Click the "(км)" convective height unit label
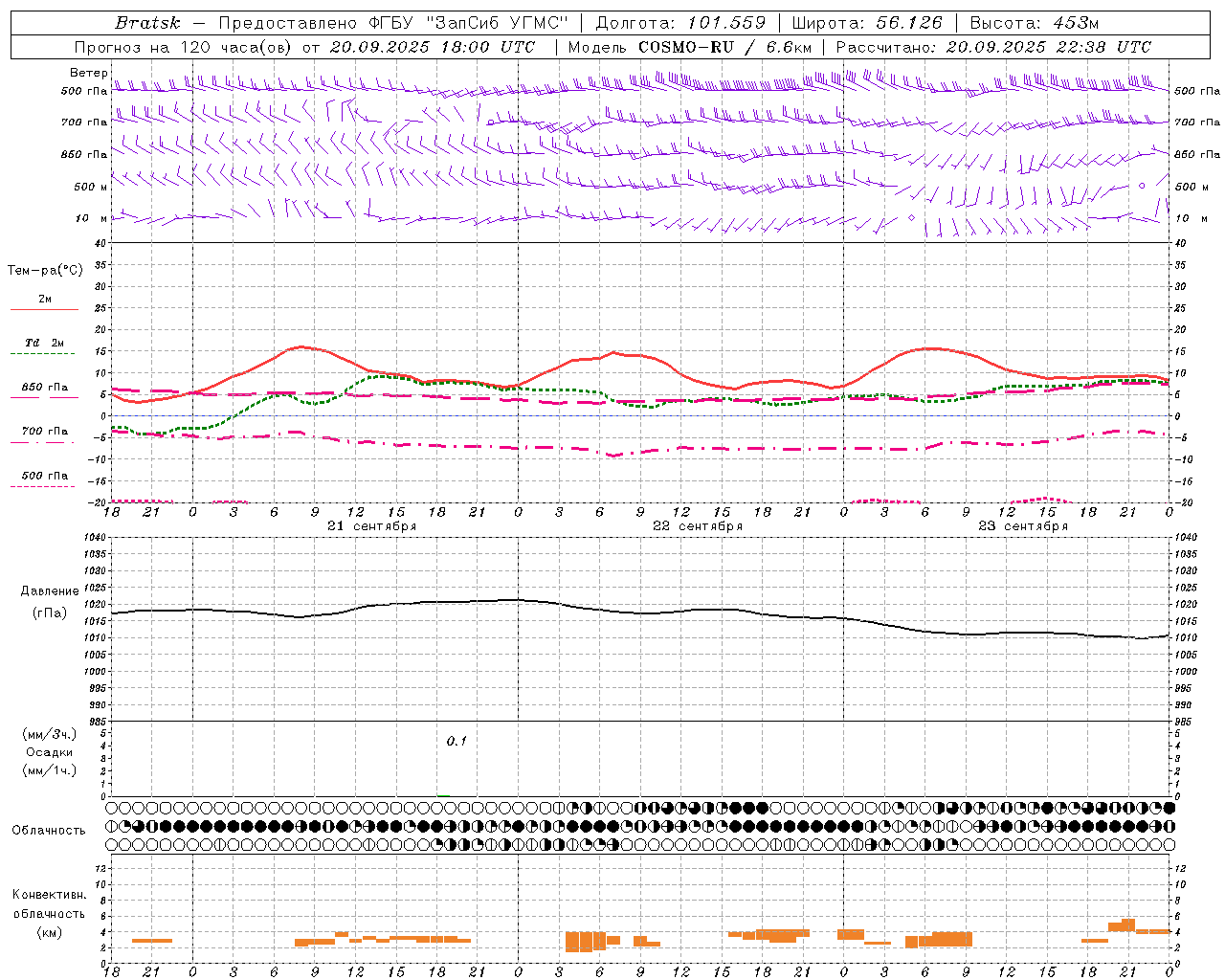1225x980 pixels. (x=50, y=932)
